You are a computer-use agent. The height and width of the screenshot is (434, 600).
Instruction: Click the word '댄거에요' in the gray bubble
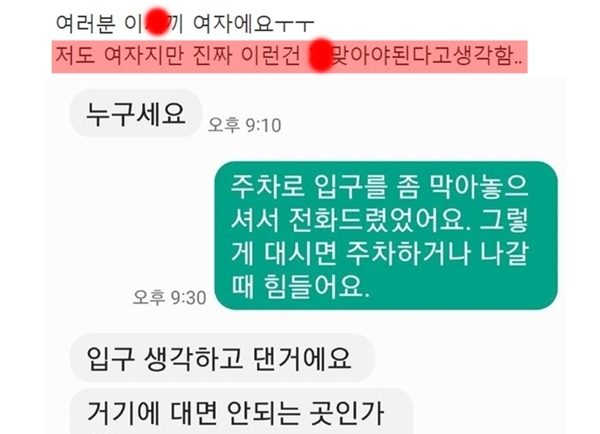tap(302, 358)
